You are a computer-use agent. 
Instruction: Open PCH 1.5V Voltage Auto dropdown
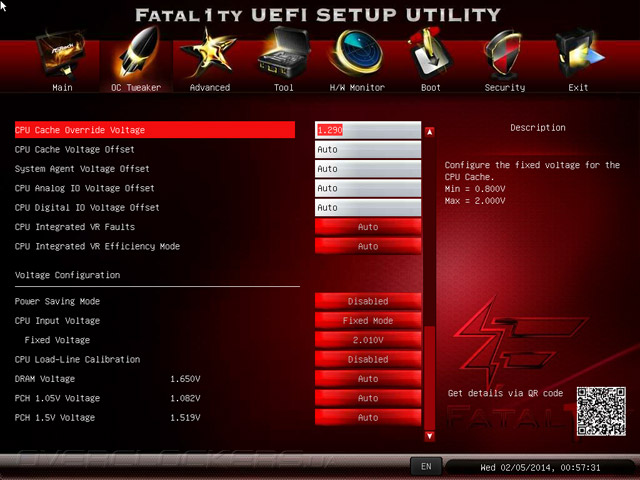368,418
